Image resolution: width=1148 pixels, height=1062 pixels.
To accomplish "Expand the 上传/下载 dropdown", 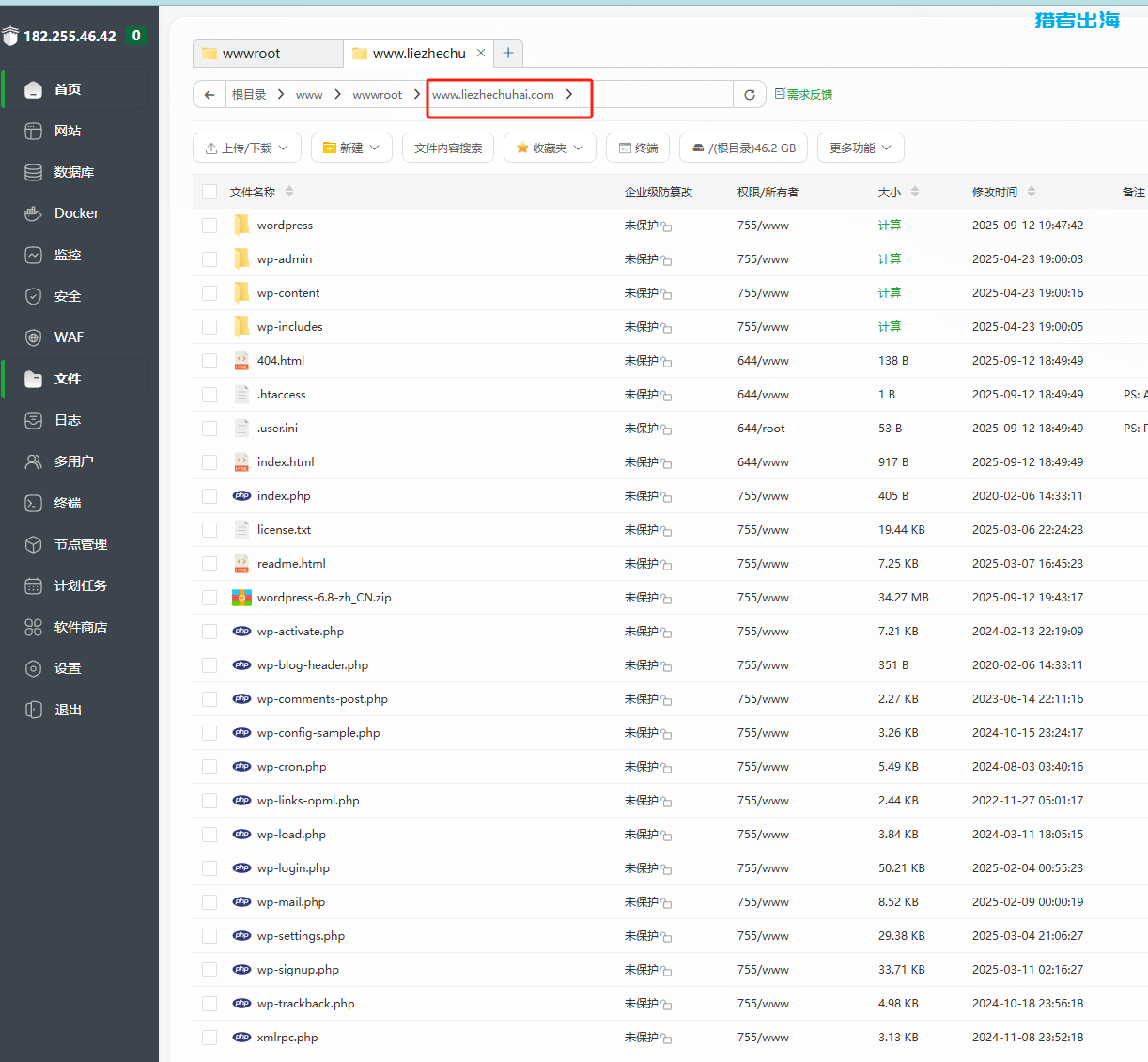I will [x=247, y=148].
